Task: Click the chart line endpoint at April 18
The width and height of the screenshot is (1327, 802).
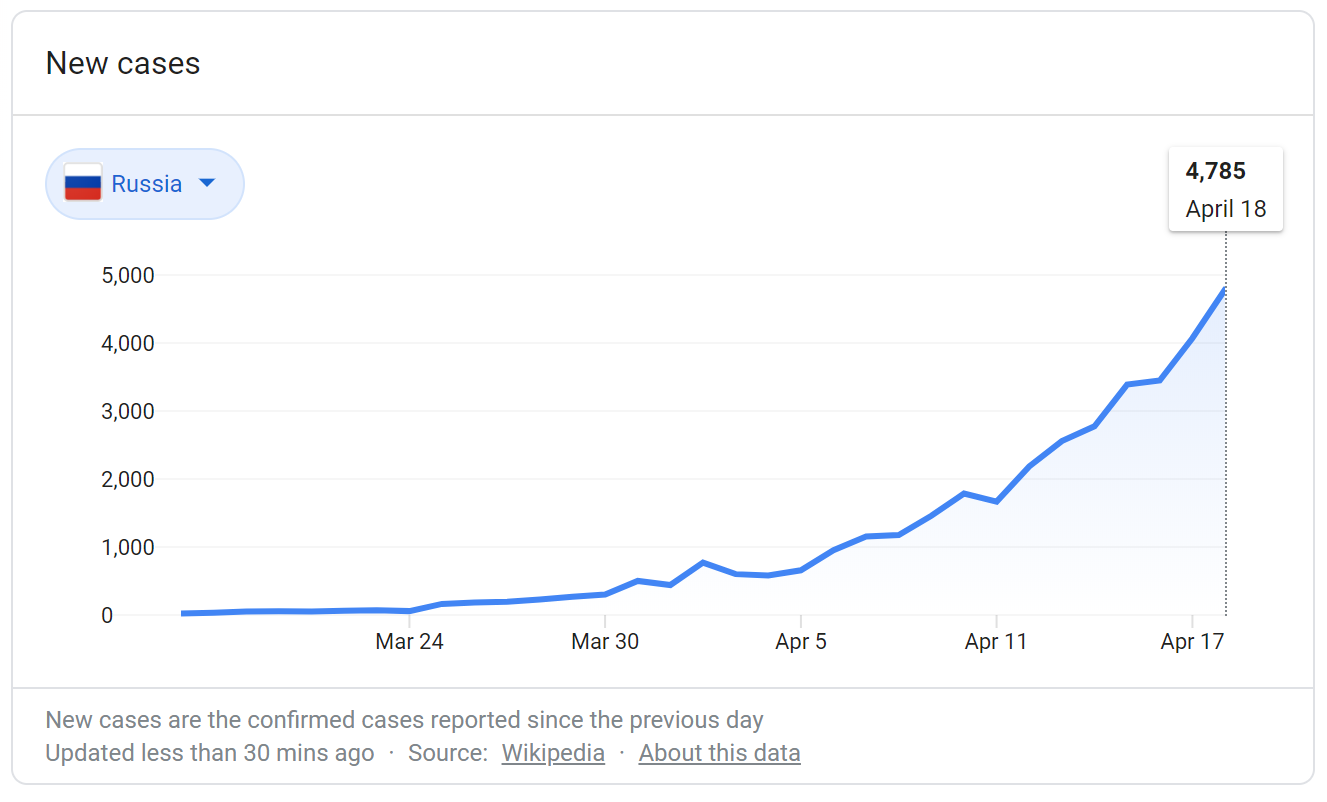Action: pyautogui.click(x=1225, y=290)
